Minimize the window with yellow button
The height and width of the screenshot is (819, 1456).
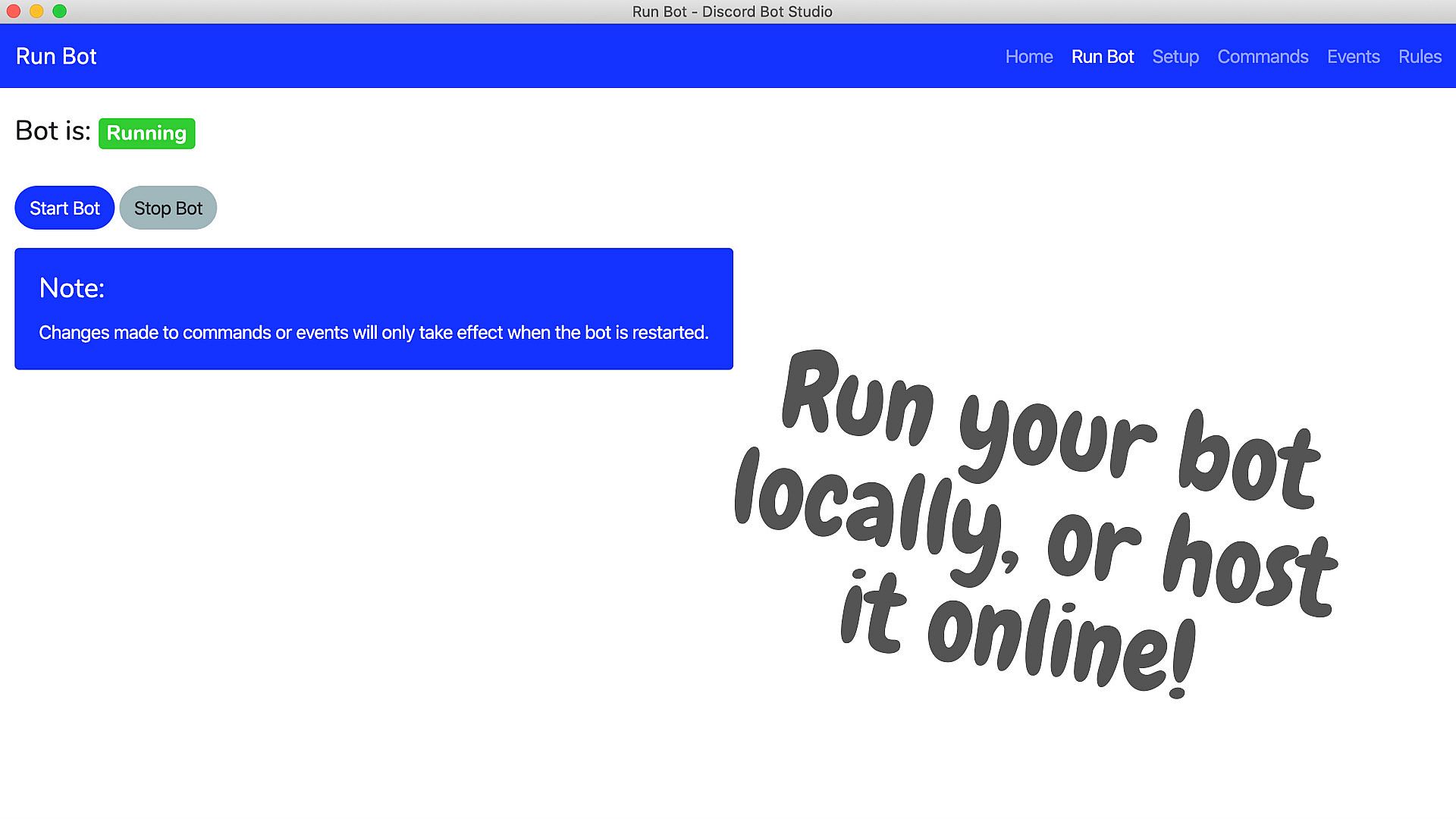point(36,11)
